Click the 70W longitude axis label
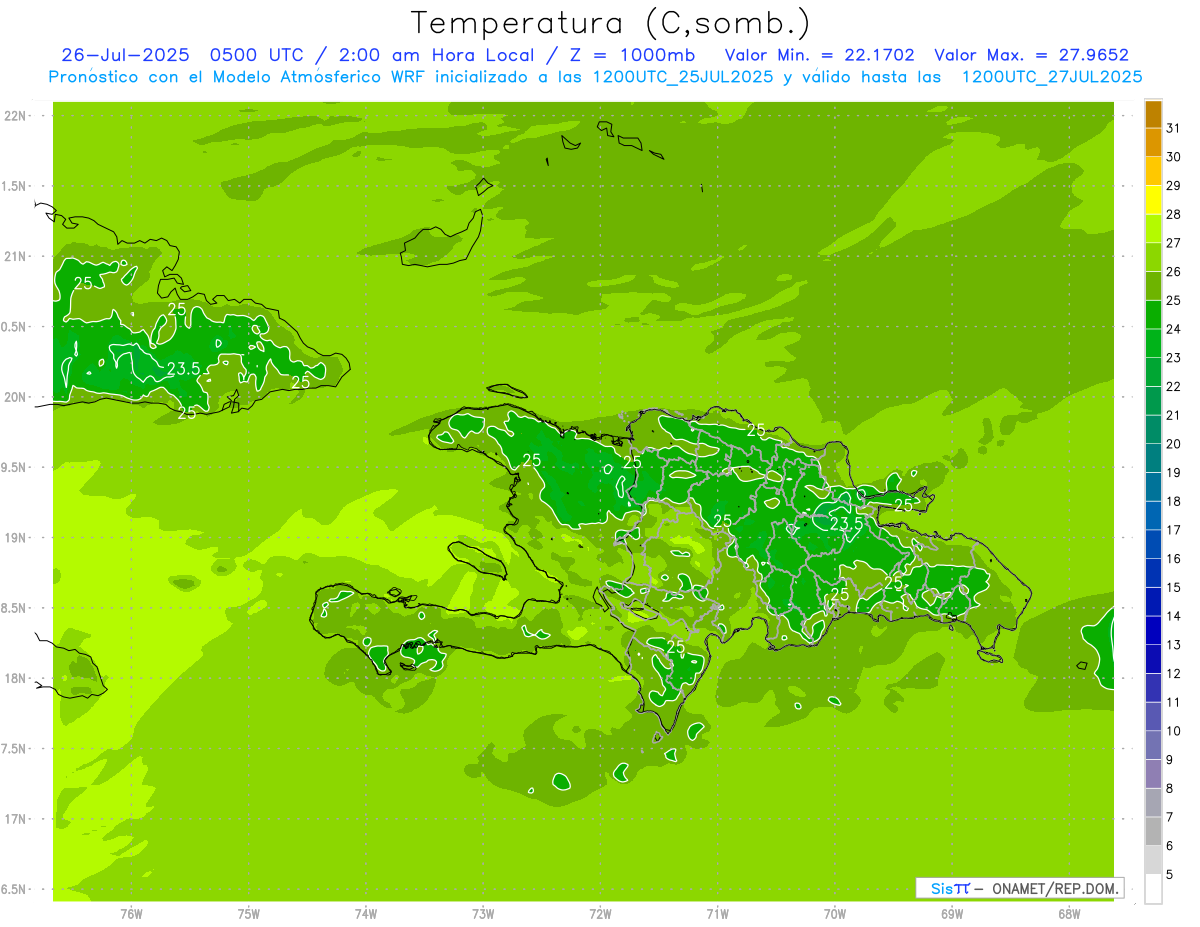This screenshot has width=1200, height=927. click(835, 914)
